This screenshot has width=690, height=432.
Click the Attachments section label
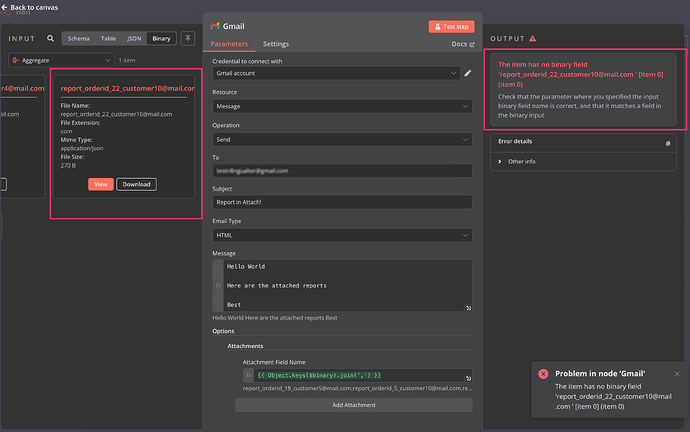click(x=245, y=346)
